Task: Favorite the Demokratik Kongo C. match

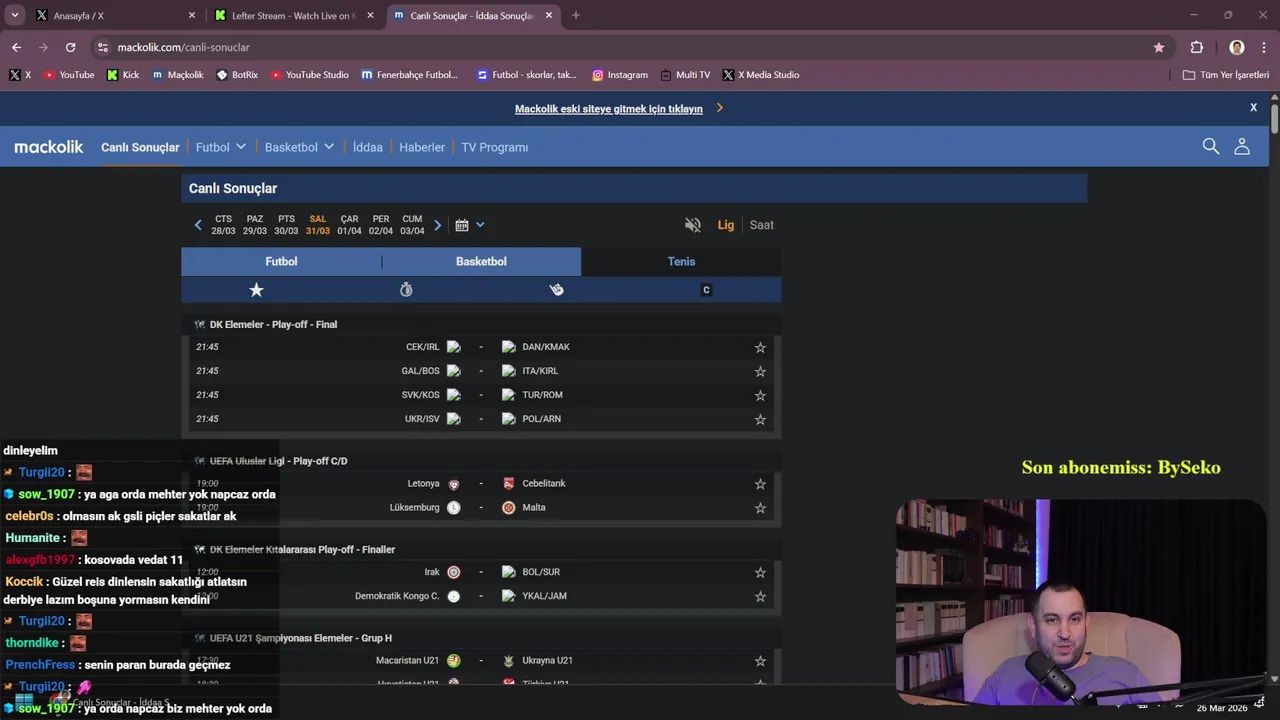Action: coord(760,596)
